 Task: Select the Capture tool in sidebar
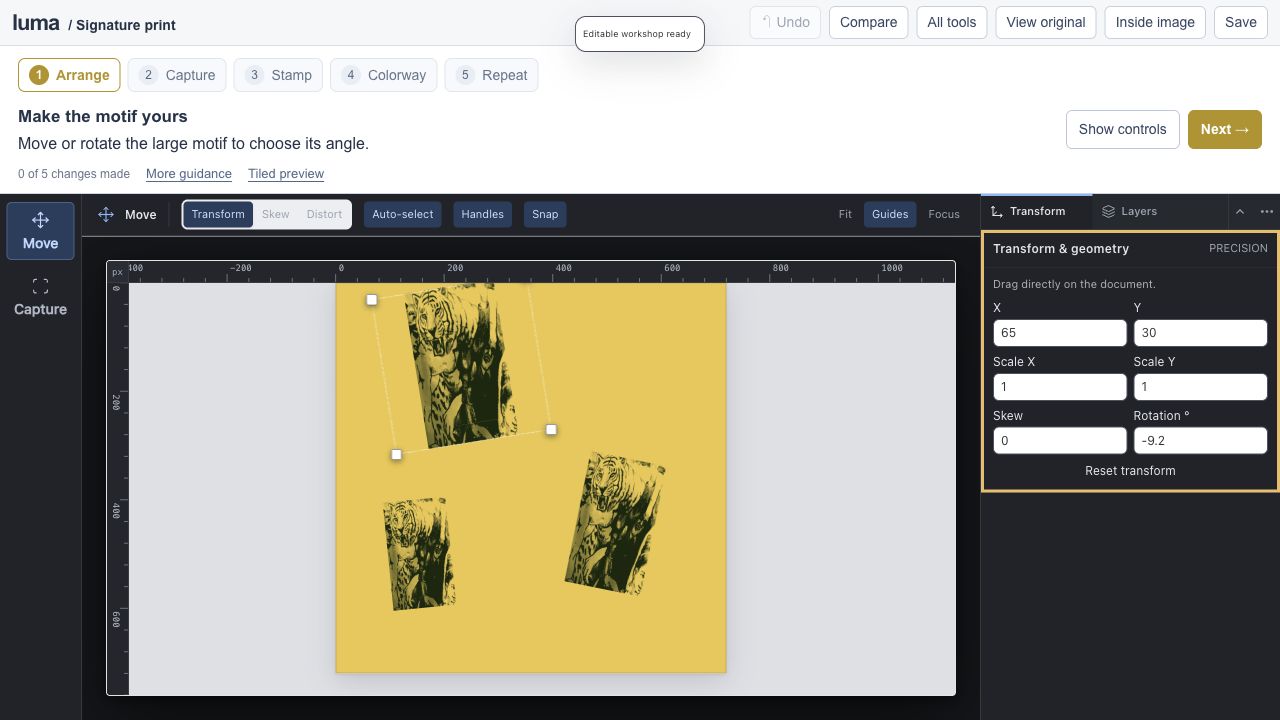pyautogui.click(x=40, y=298)
